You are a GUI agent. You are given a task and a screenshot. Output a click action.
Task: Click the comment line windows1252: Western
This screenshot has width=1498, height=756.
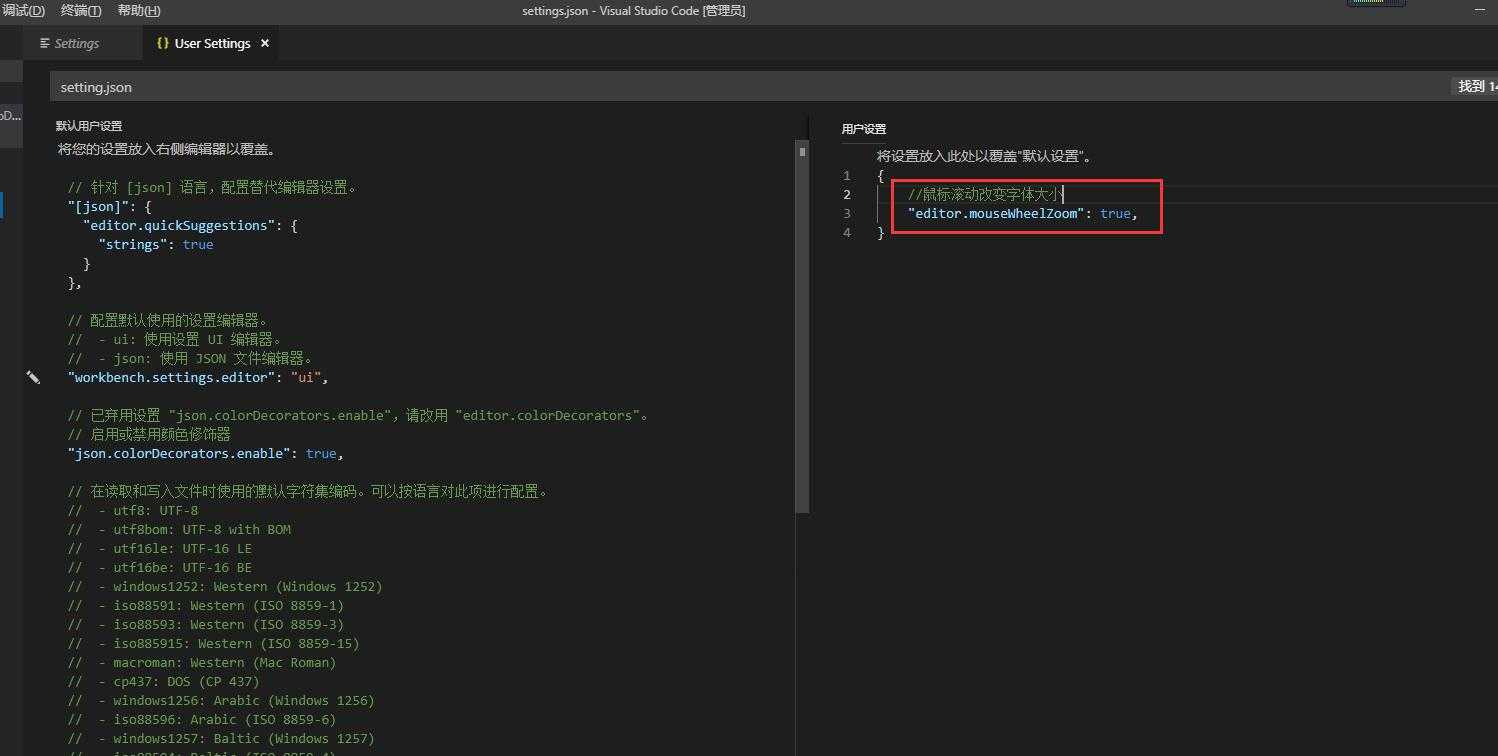coord(225,586)
